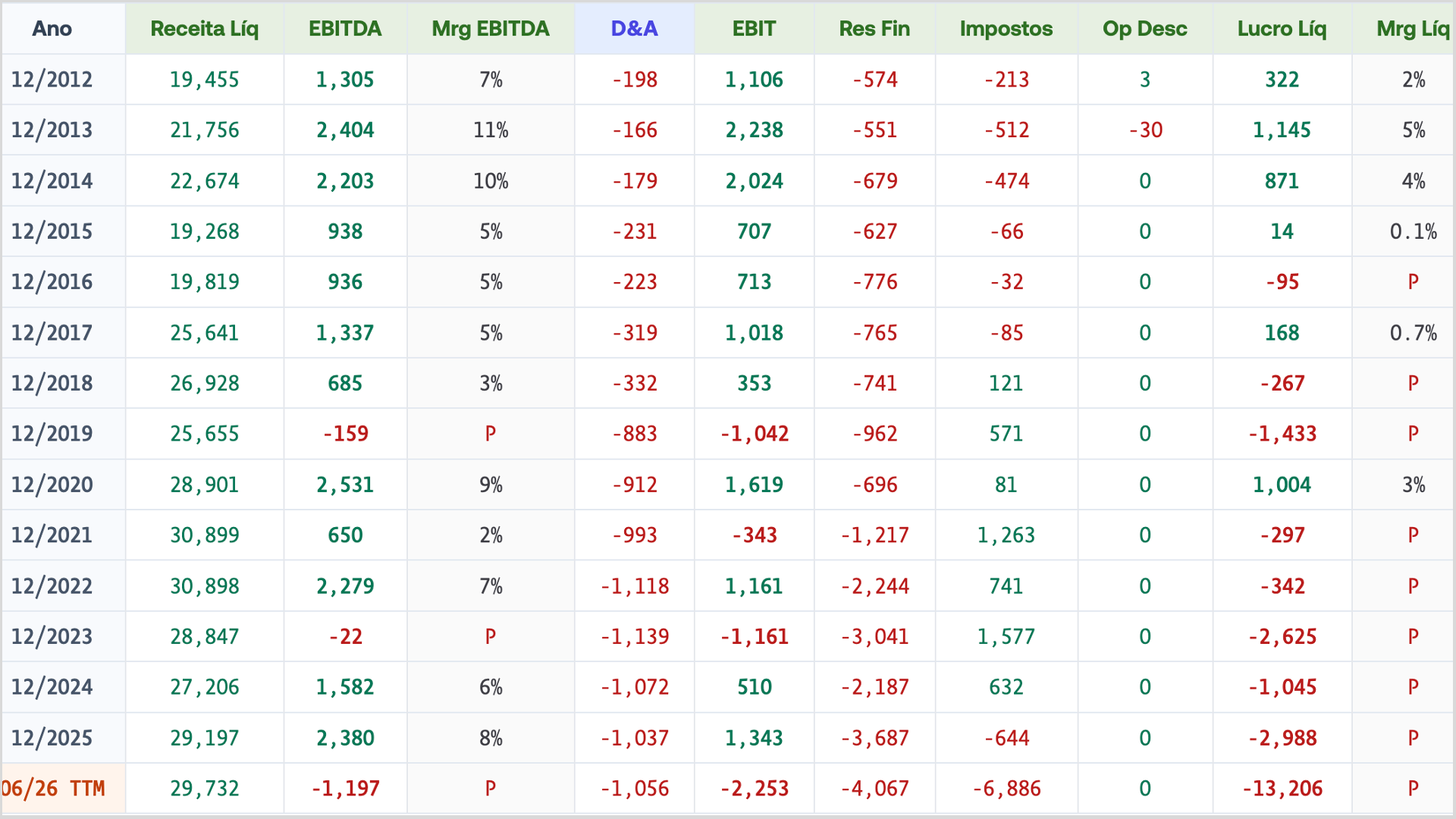The image size is (1456, 819).
Task: Click the 12/2017 year row label
Action: (52, 333)
